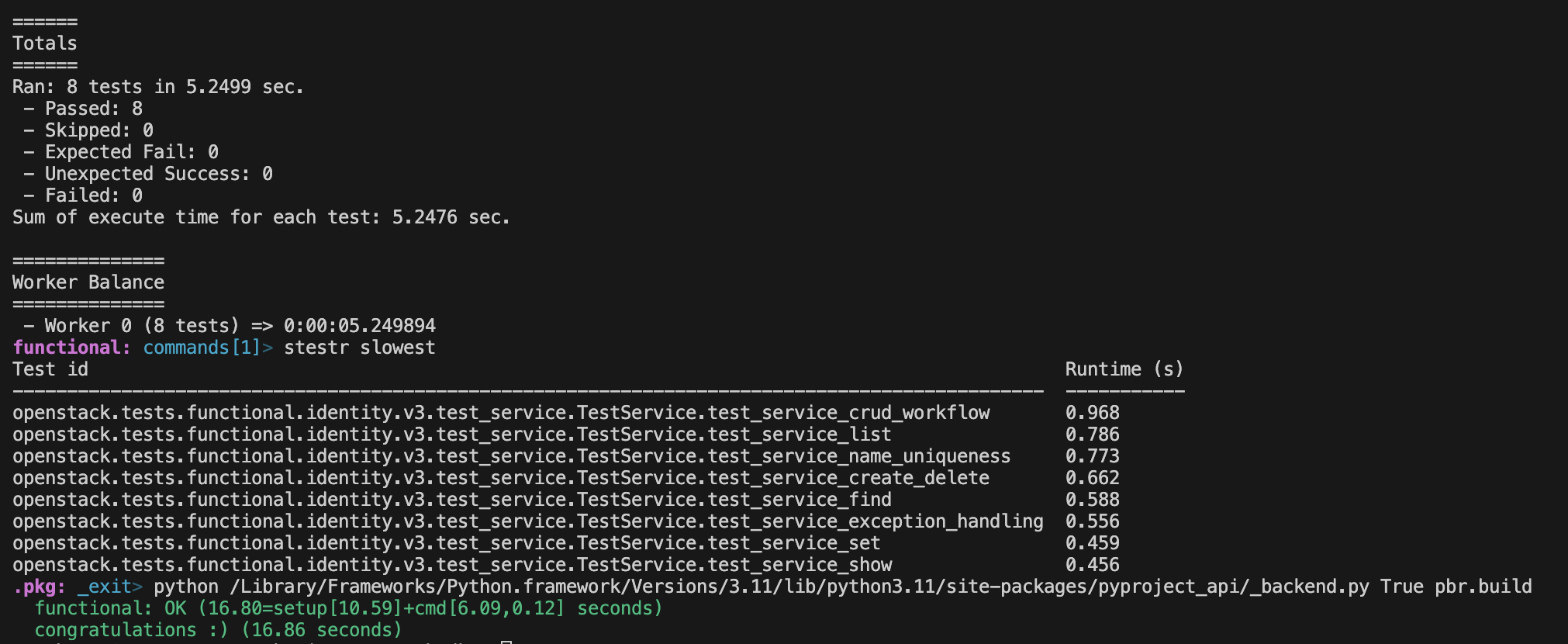Click the 'Failed: 0' line

pyautogui.click(x=83, y=196)
